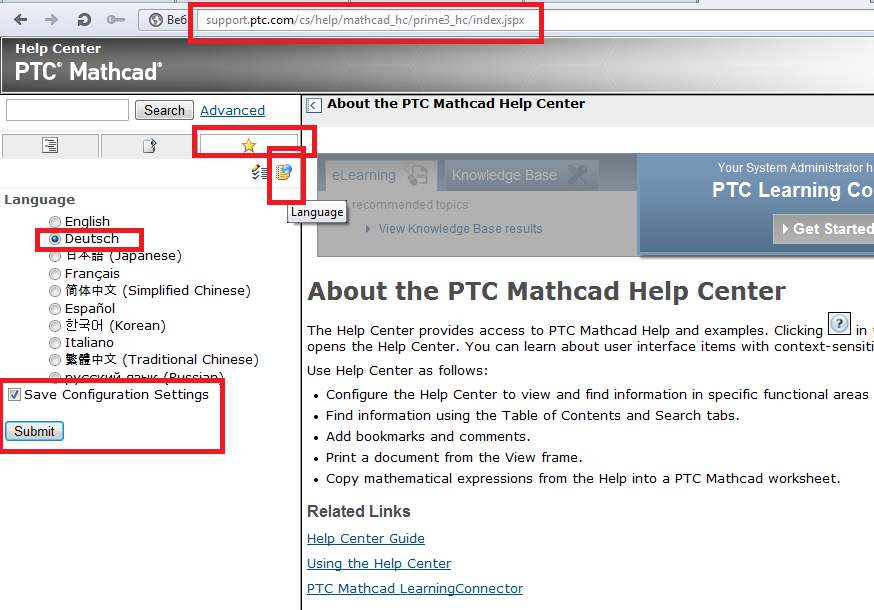Open the key/password icon in browser toolbar

coord(116,20)
